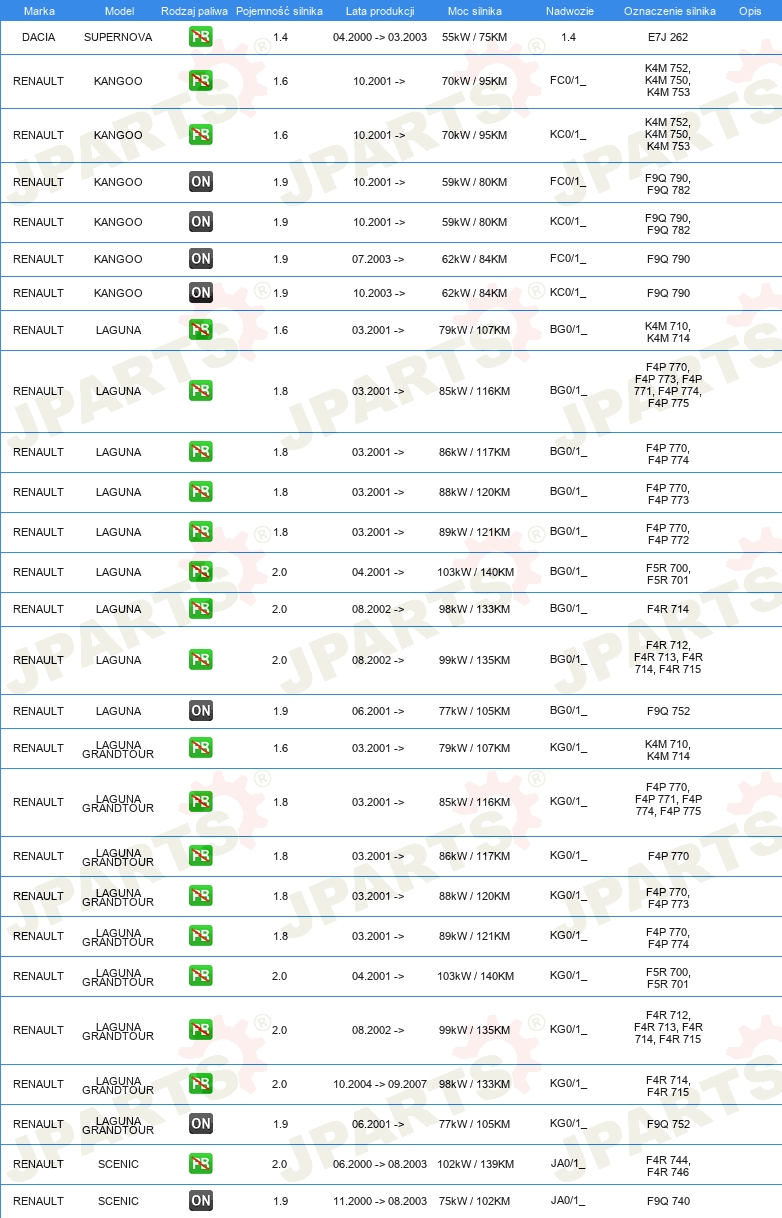This screenshot has height=1218, width=782.
Task: Click the production date 10.2003 ->
Action: point(378,293)
